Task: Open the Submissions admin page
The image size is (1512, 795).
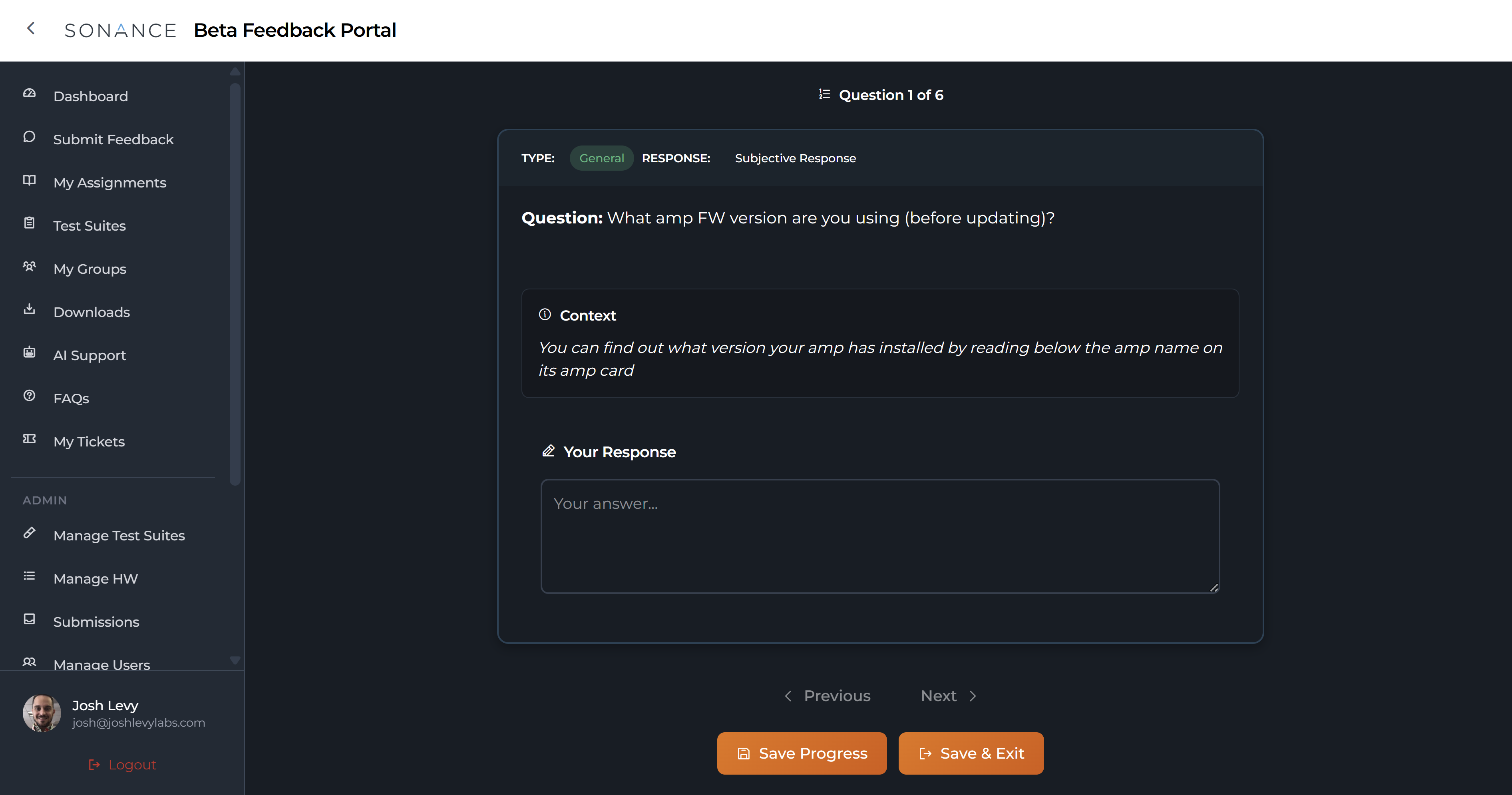Action: pyautogui.click(x=96, y=622)
